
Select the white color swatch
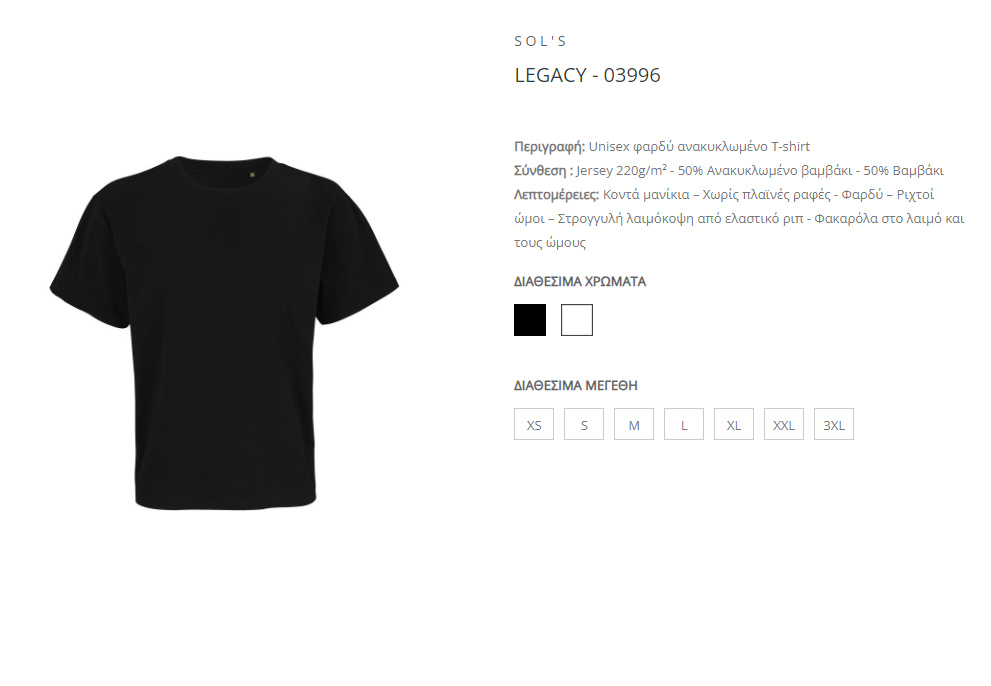click(577, 320)
